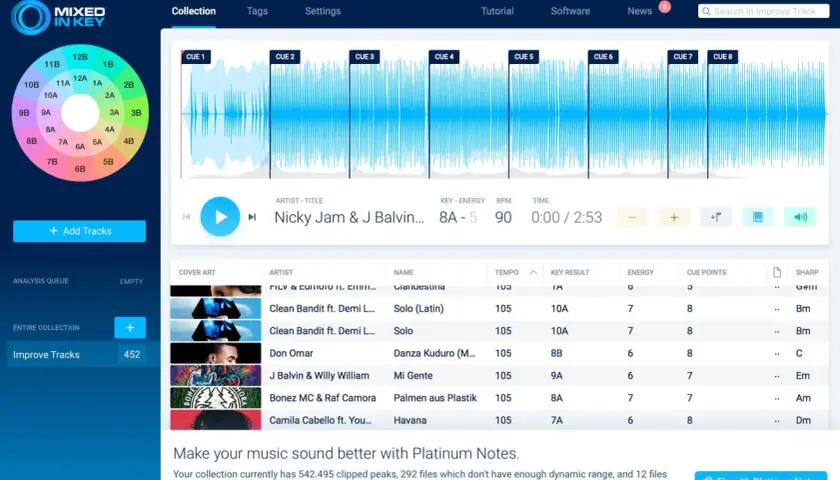Select 12B on the Camelot wheel
This screenshot has height=480, width=840.
(80, 57)
